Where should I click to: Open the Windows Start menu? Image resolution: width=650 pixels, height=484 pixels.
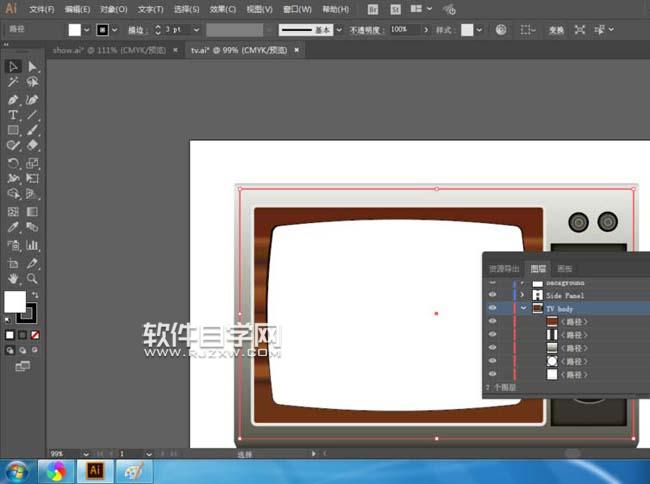click(x=17, y=470)
